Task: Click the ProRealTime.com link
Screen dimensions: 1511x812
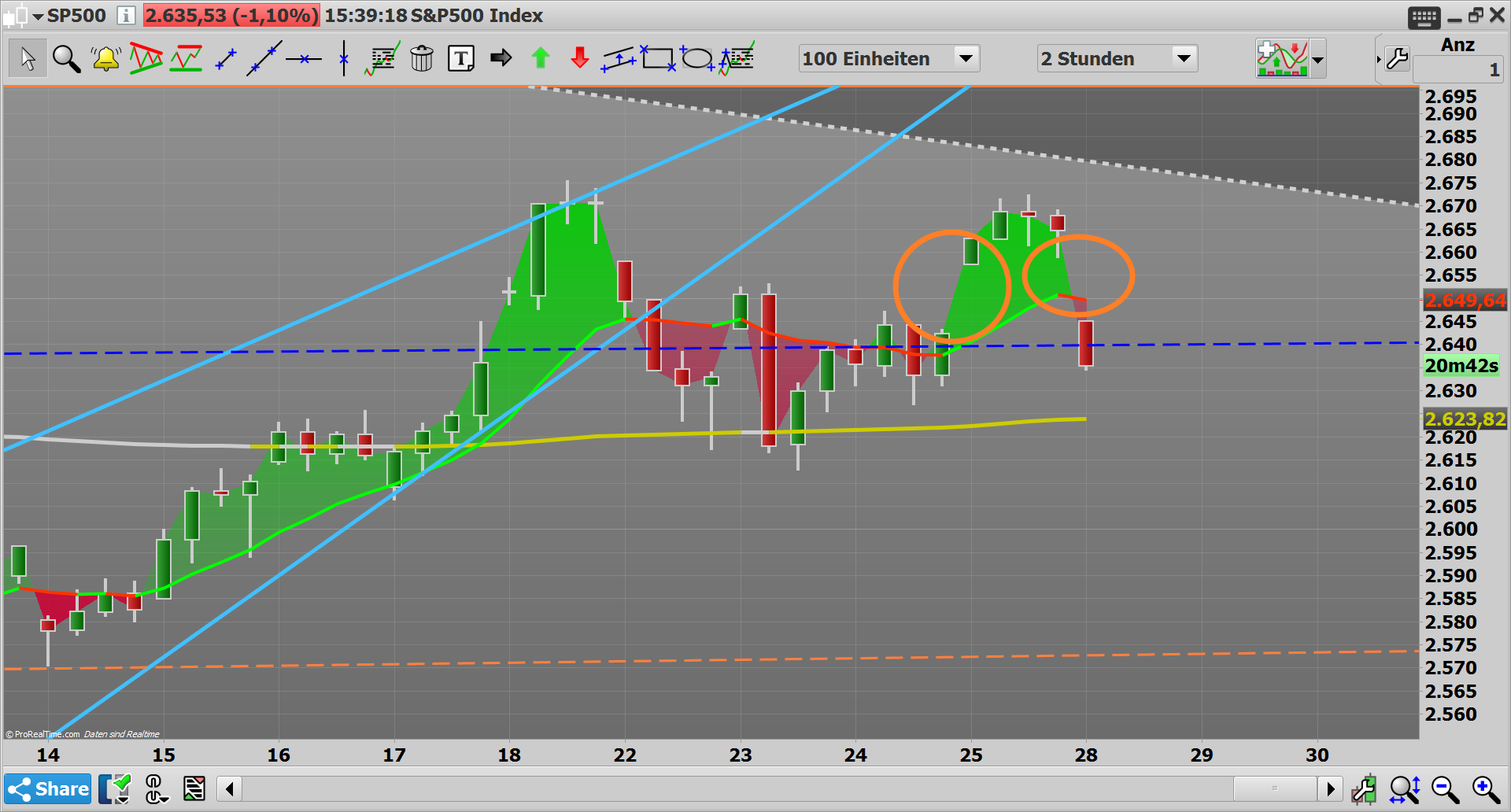Action: 43,733
